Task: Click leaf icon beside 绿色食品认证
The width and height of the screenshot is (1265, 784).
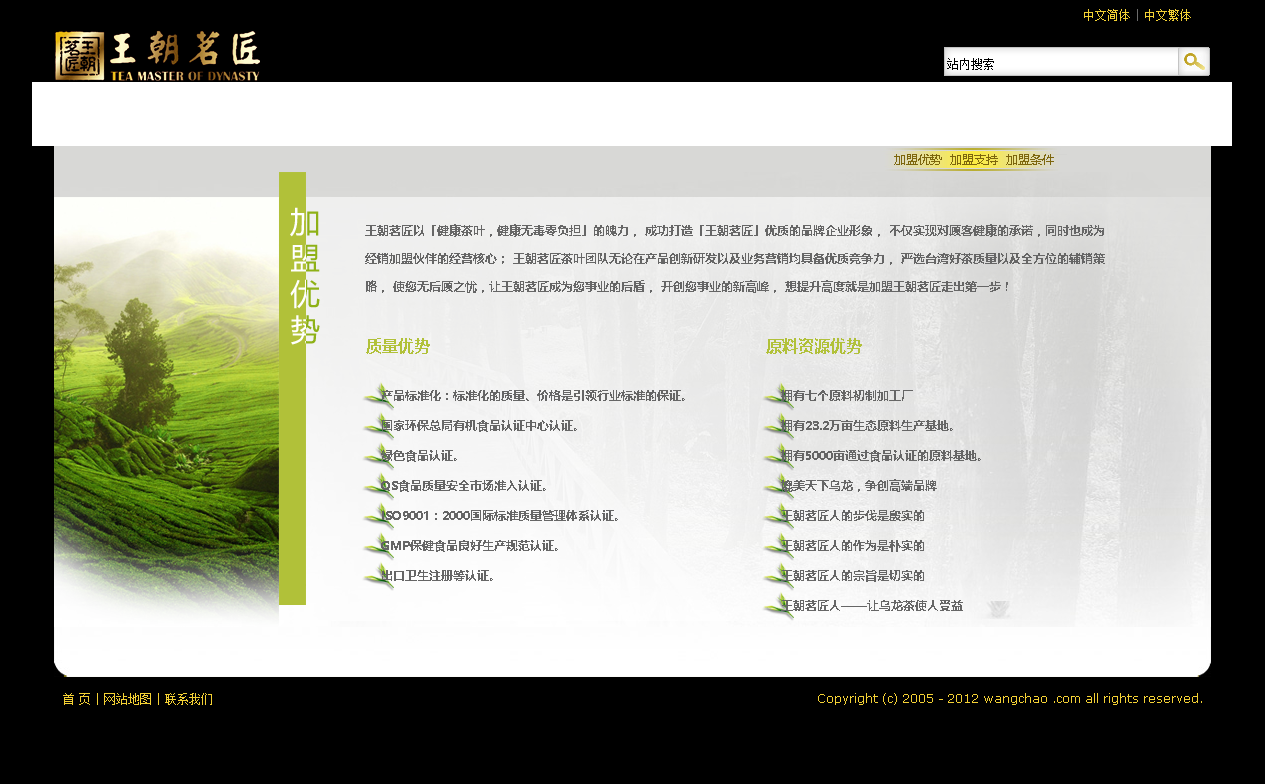Action: [377, 457]
